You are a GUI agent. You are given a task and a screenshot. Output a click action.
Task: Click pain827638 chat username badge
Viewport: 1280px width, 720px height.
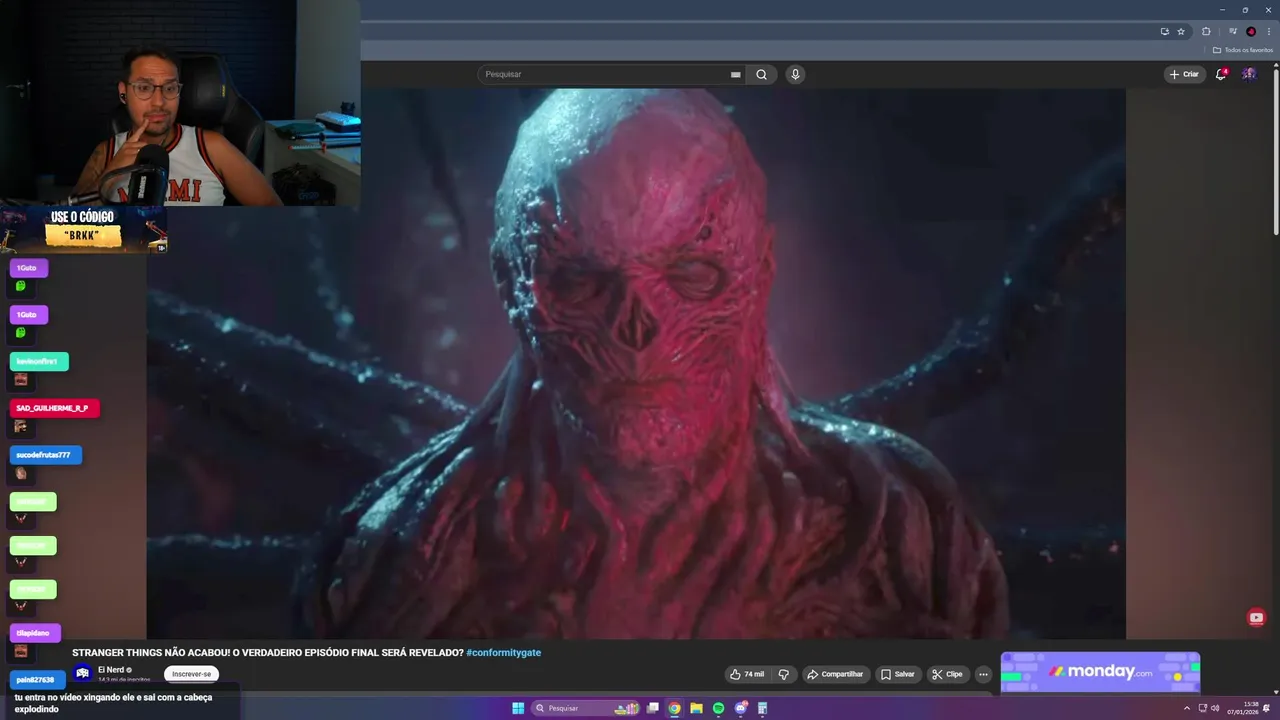(x=37, y=680)
